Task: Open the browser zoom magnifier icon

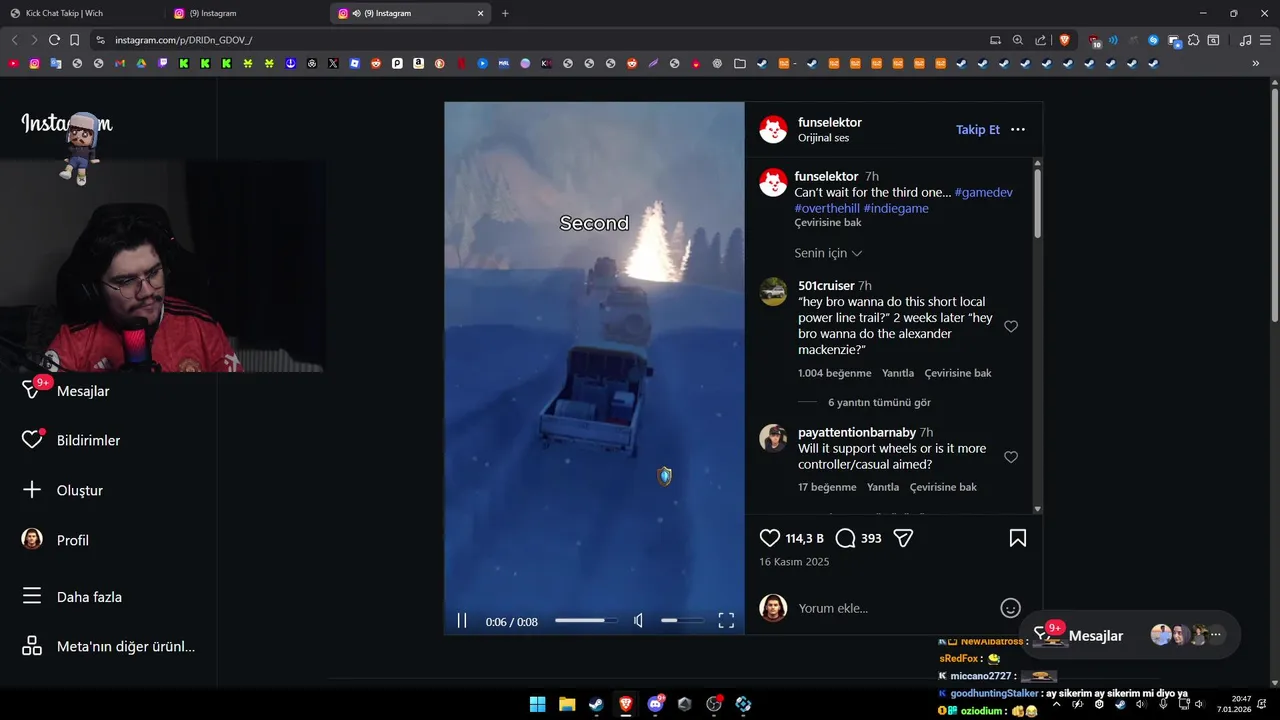Action: 1018,40
